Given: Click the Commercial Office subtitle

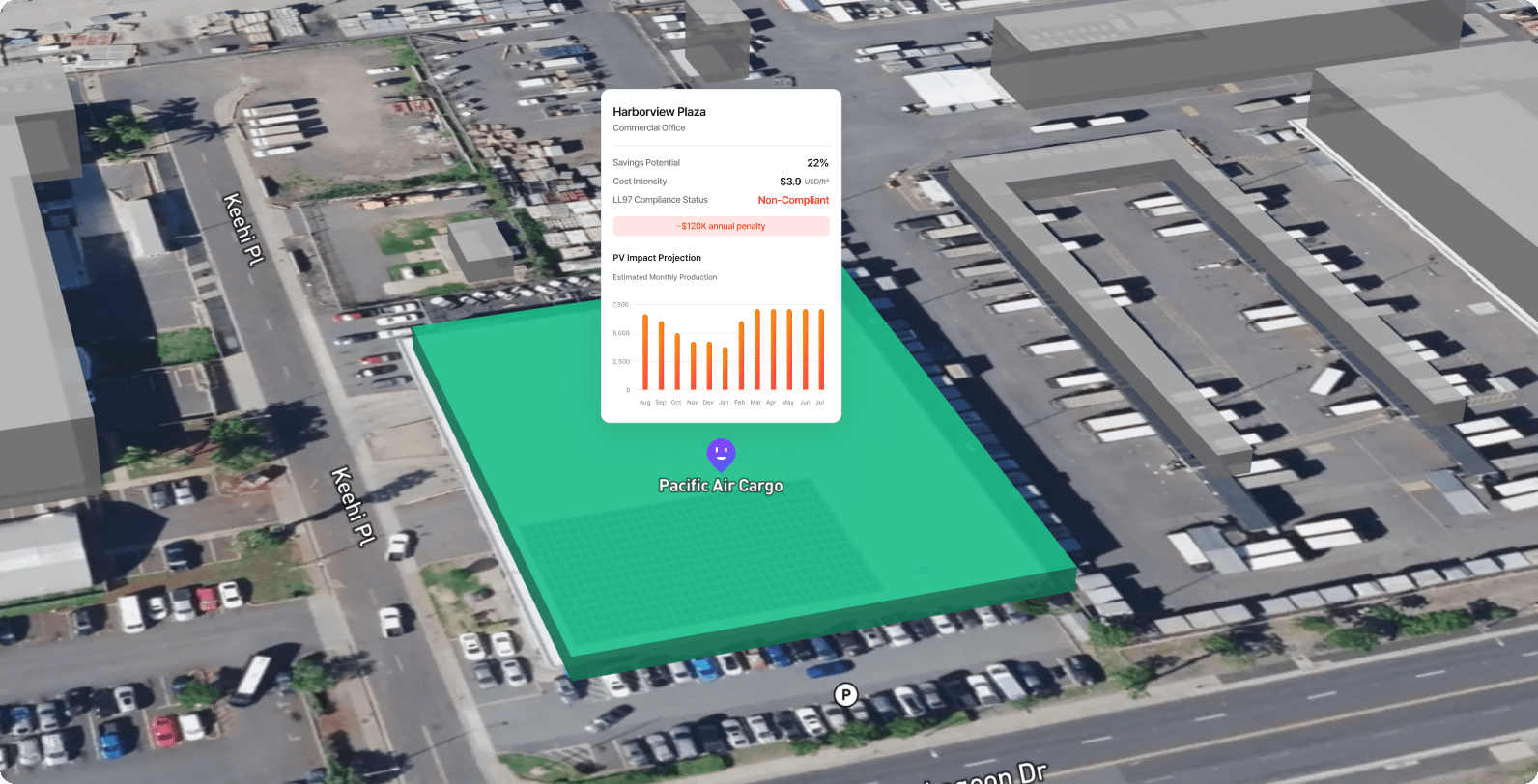Looking at the screenshot, I should (649, 128).
